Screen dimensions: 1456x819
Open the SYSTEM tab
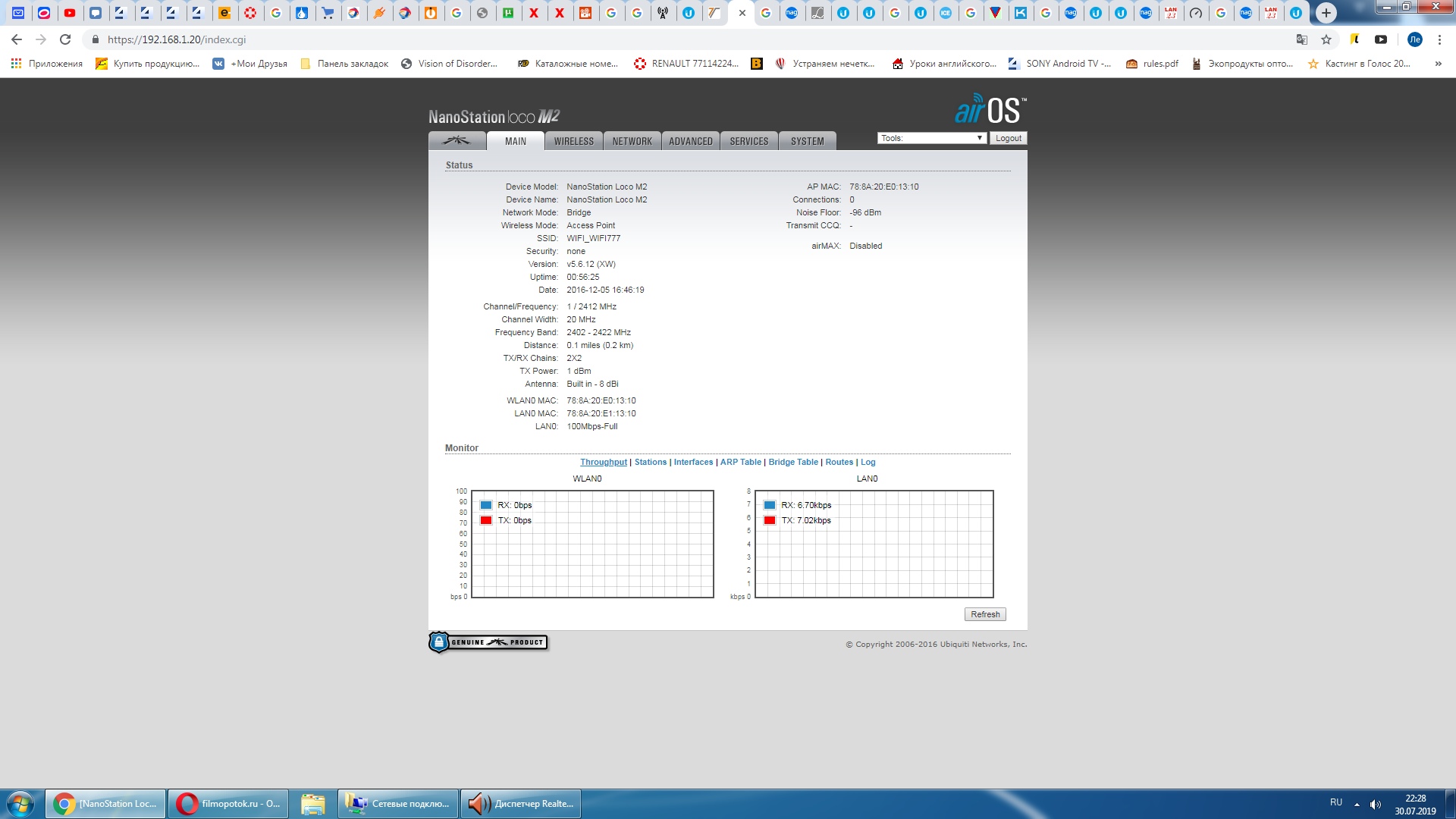coord(808,141)
